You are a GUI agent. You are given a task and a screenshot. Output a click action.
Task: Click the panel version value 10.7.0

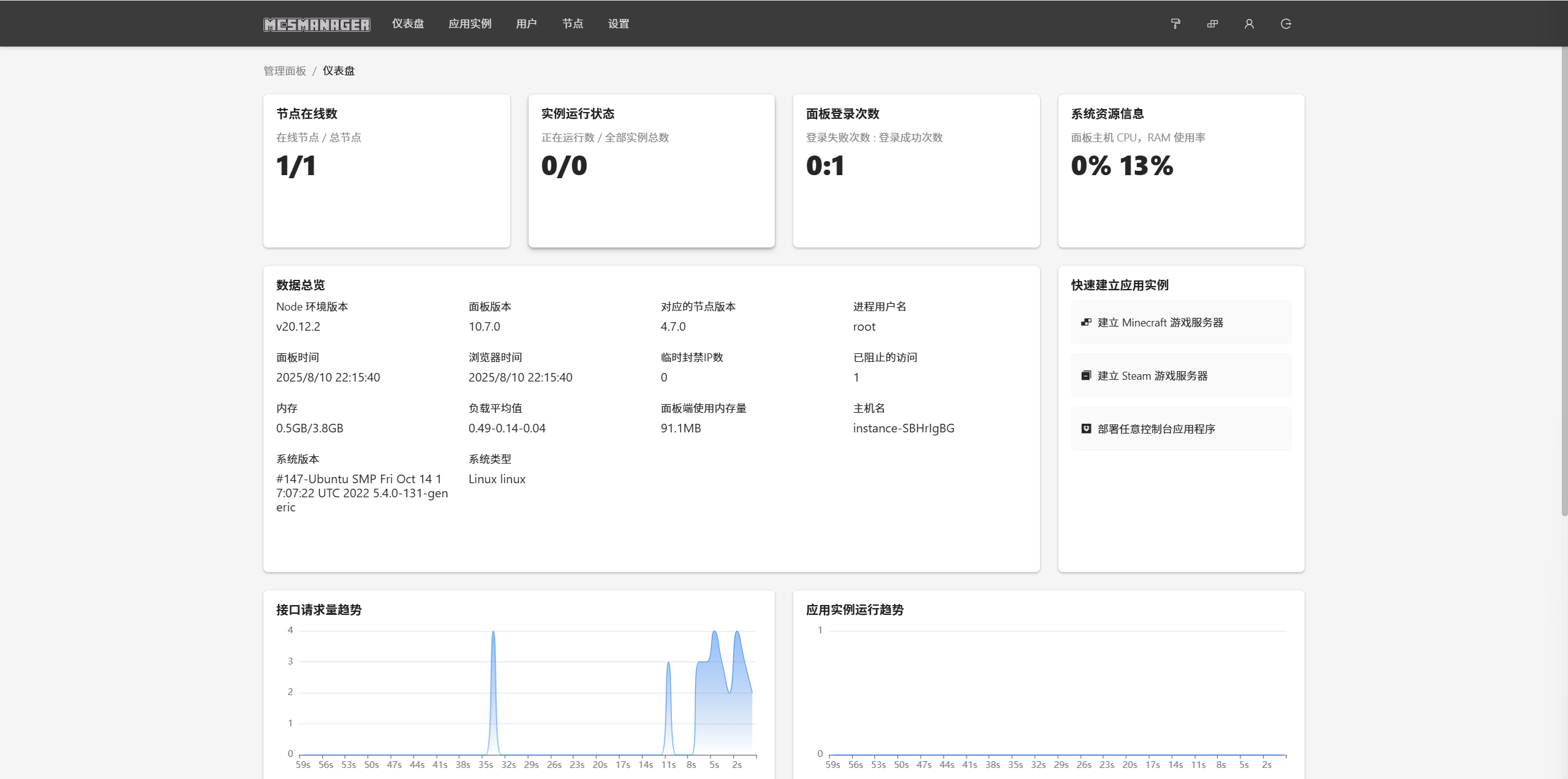pyautogui.click(x=484, y=326)
